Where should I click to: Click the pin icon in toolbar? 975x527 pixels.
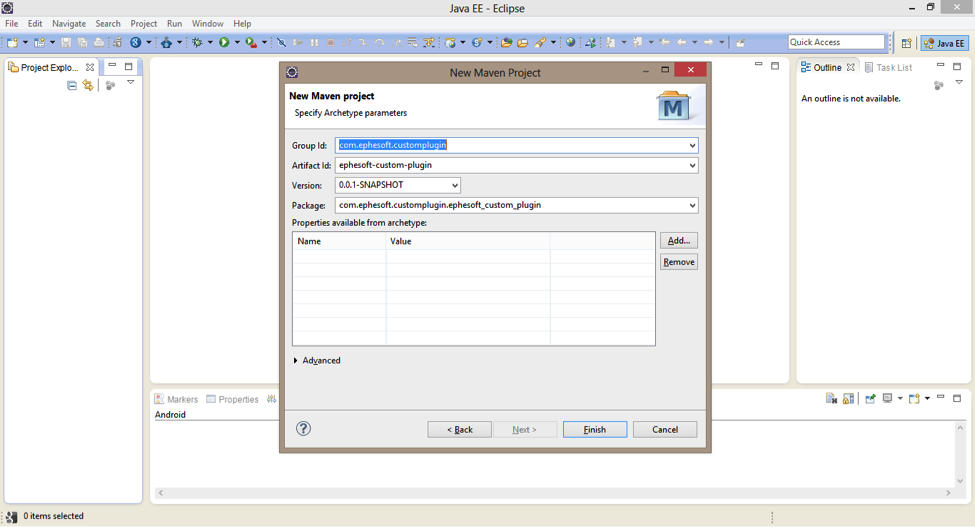pyautogui.click(x=740, y=42)
